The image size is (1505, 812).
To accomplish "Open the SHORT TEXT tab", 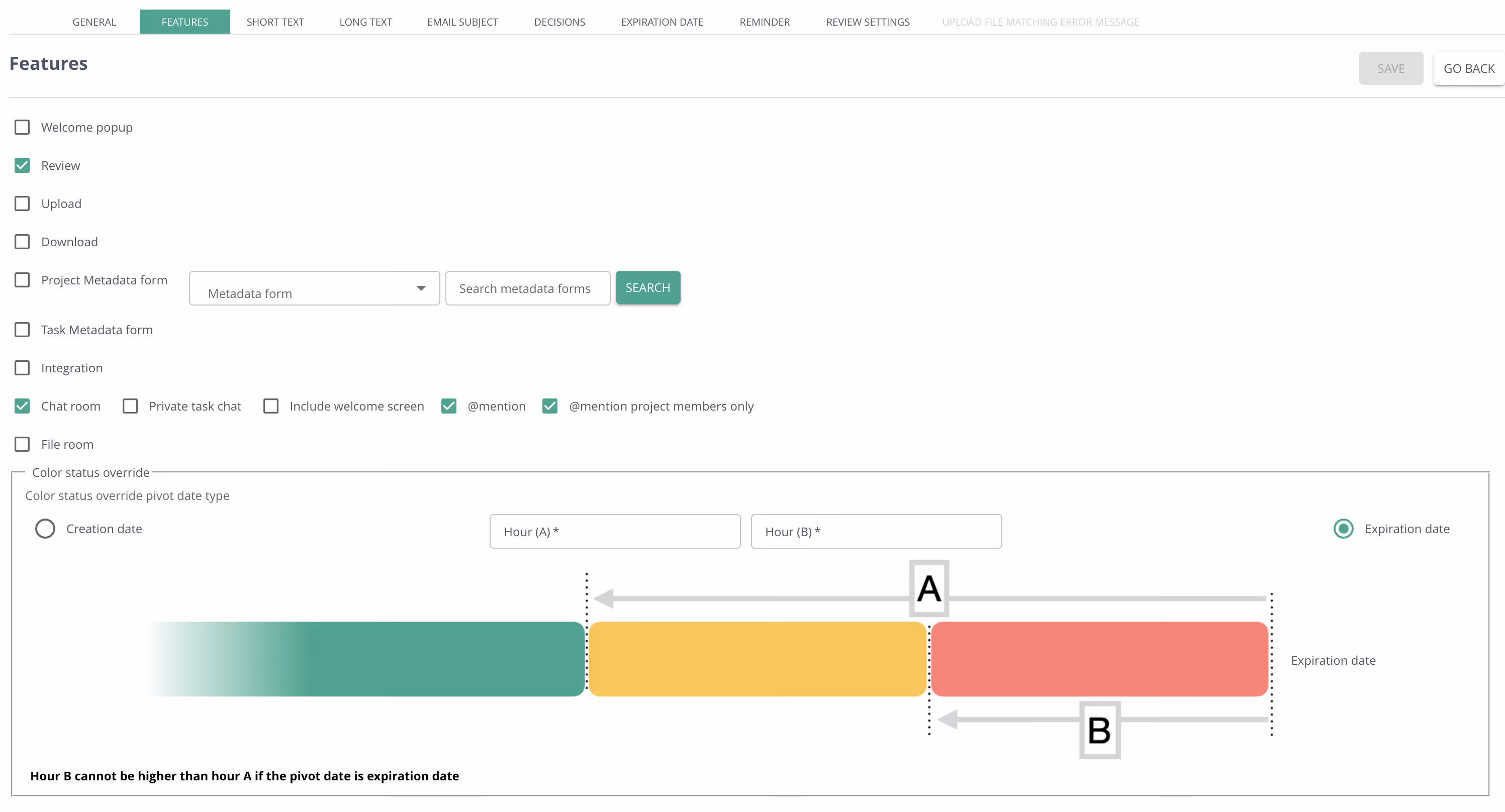I will pos(275,22).
